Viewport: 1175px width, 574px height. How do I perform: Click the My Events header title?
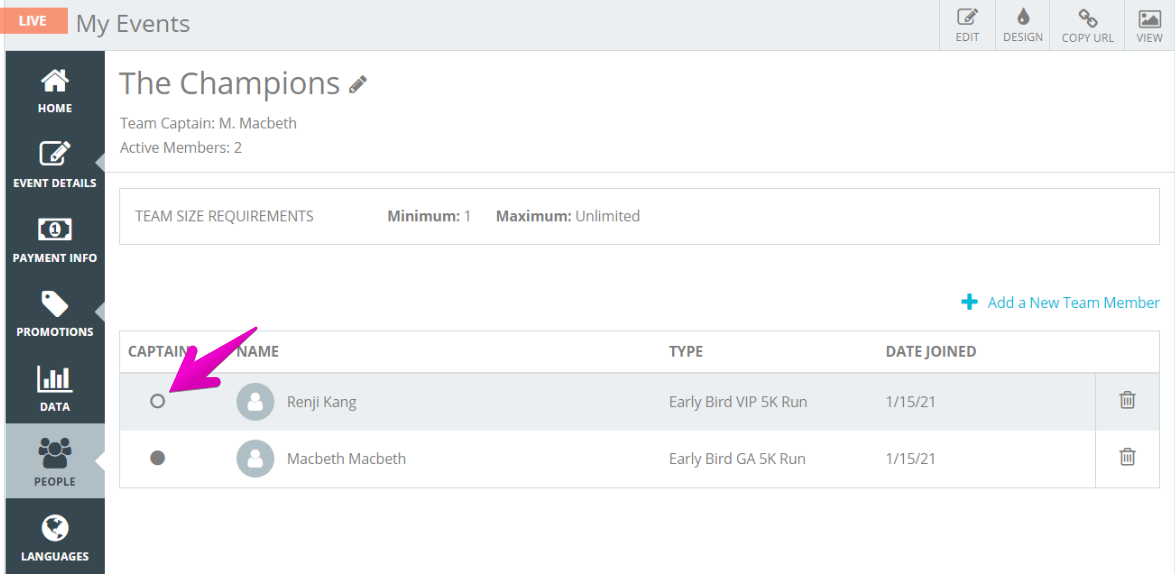tap(133, 24)
